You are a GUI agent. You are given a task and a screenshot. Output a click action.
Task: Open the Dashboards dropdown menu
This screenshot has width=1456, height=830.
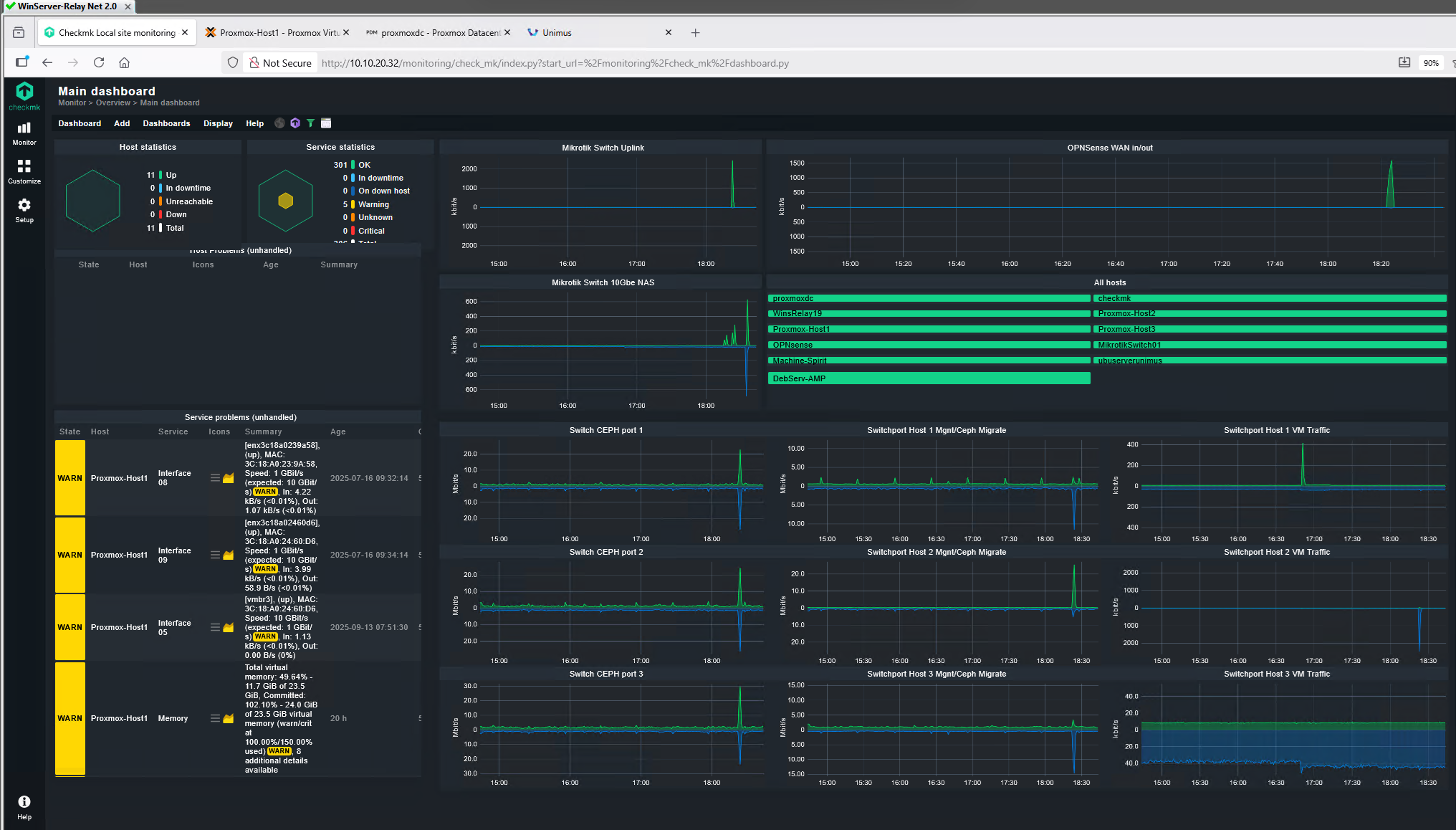[166, 123]
